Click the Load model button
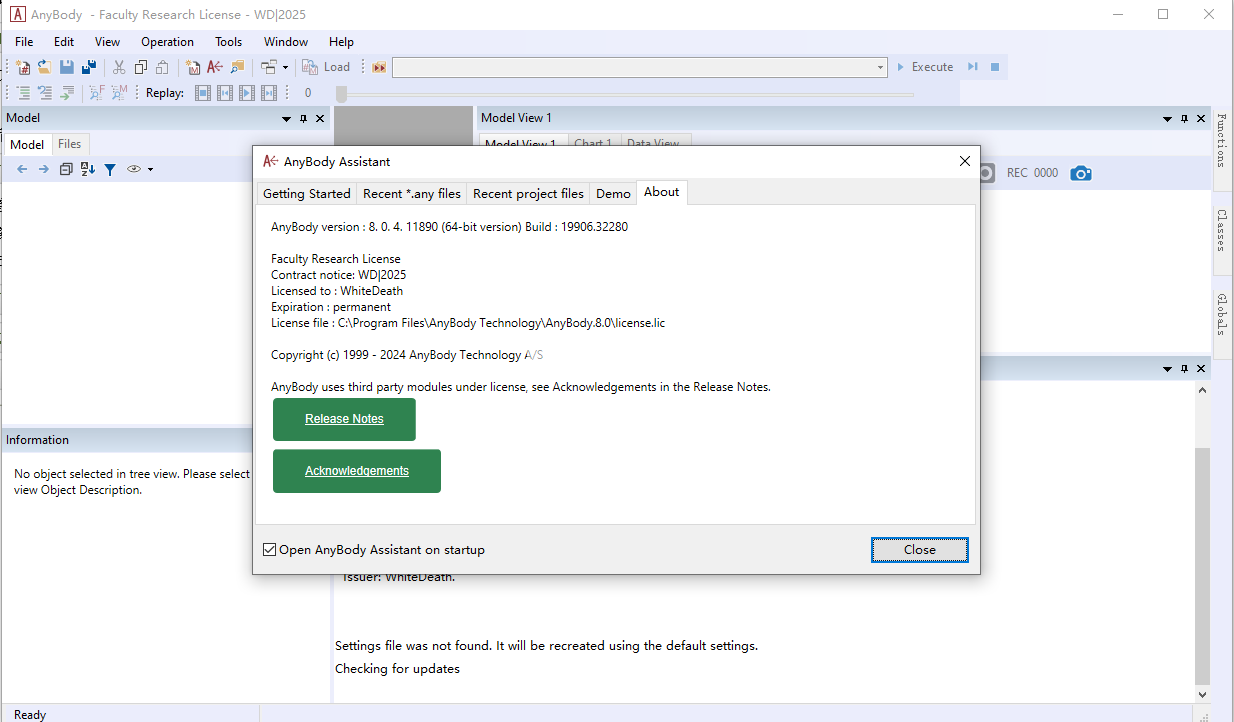The height and width of the screenshot is (722, 1234). (327, 67)
